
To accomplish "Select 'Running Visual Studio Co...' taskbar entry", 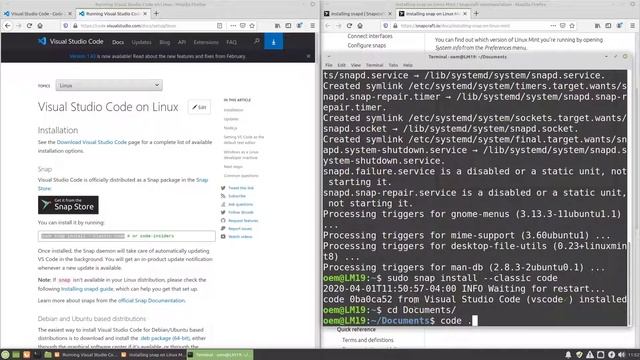I will coord(85,355).
